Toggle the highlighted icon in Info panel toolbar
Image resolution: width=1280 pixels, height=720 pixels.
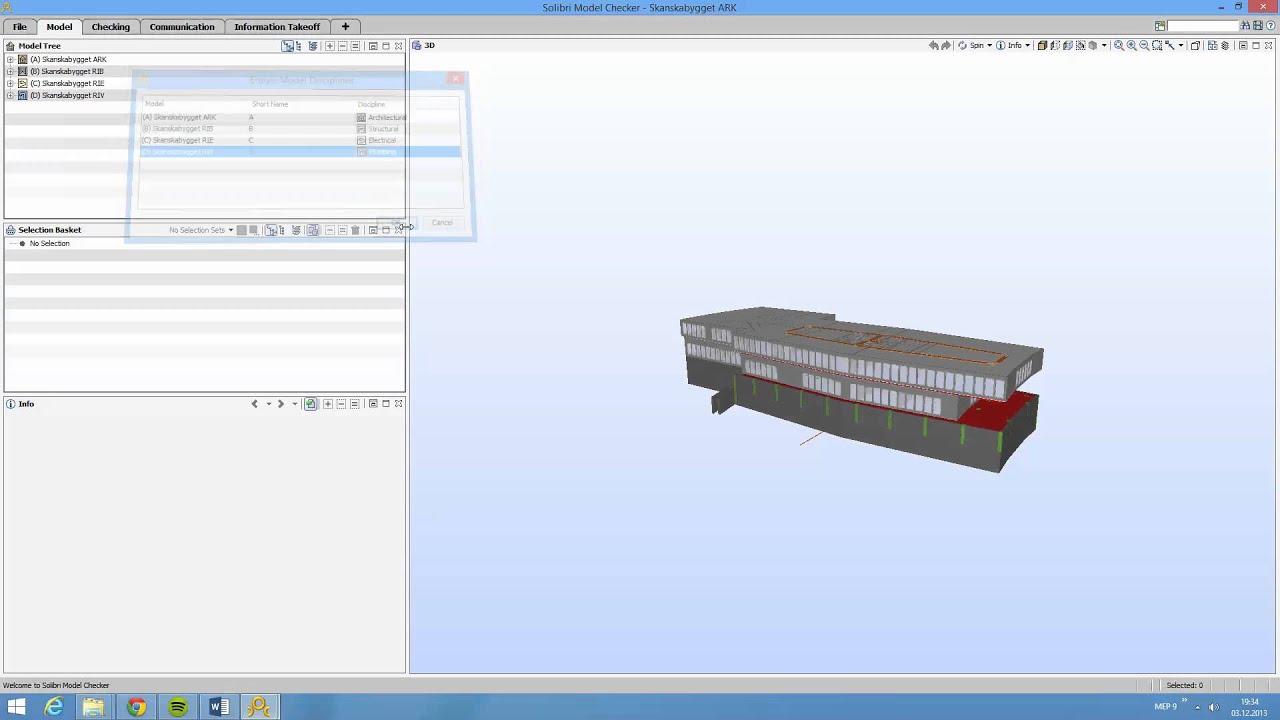pyautogui.click(x=311, y=404)
